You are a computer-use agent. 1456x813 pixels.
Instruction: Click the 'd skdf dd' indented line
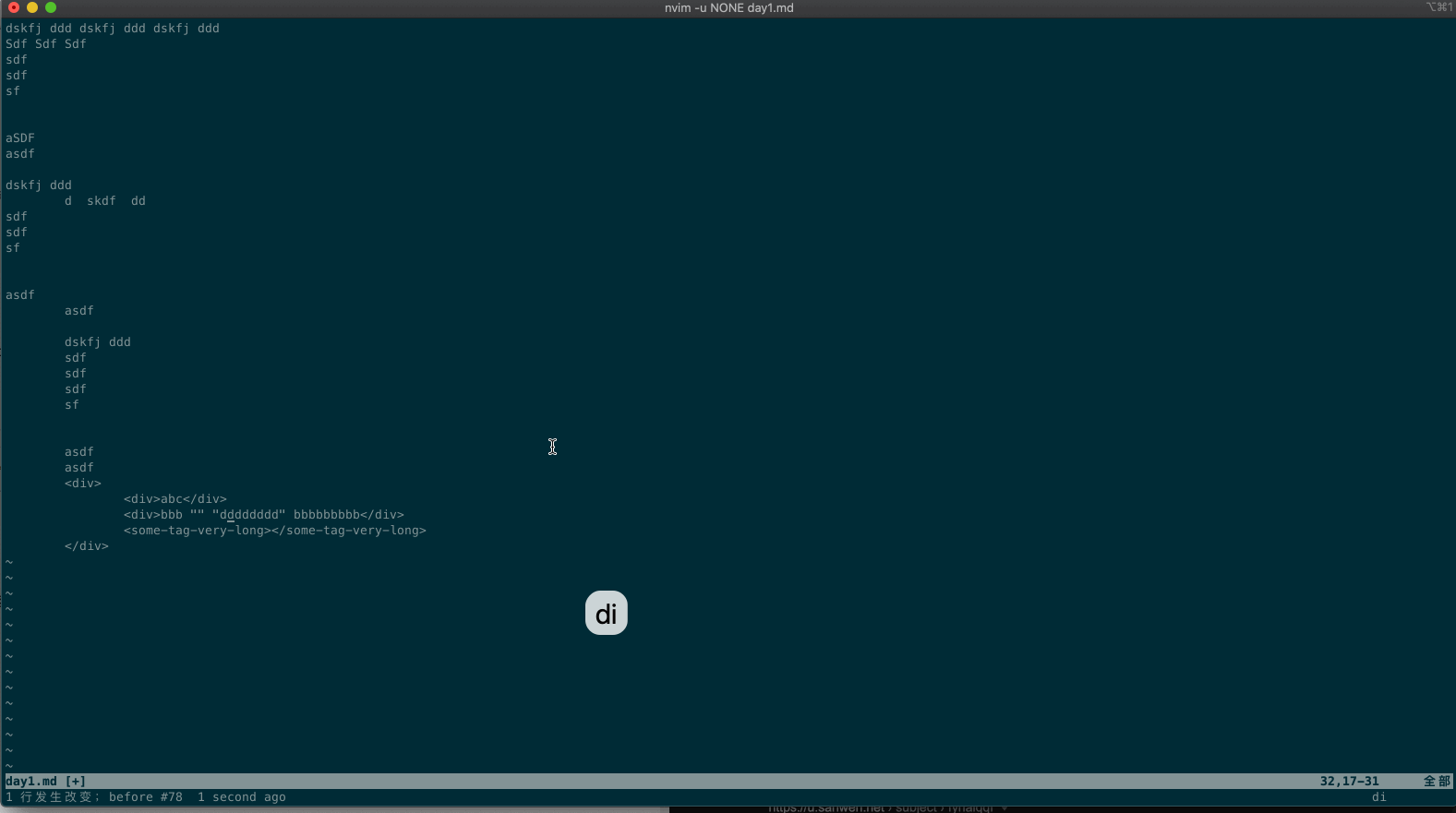coord(105,200)
